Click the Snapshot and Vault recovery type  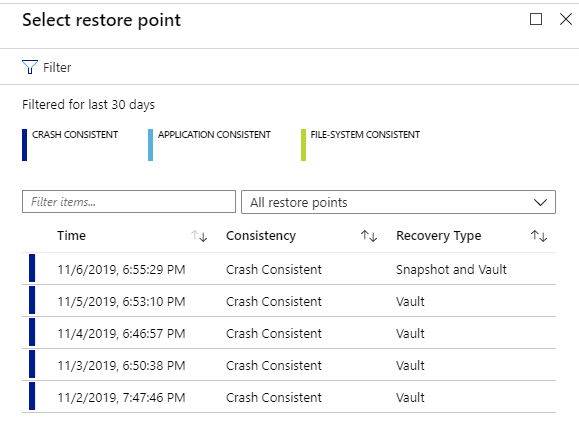[x=451, y=270]
